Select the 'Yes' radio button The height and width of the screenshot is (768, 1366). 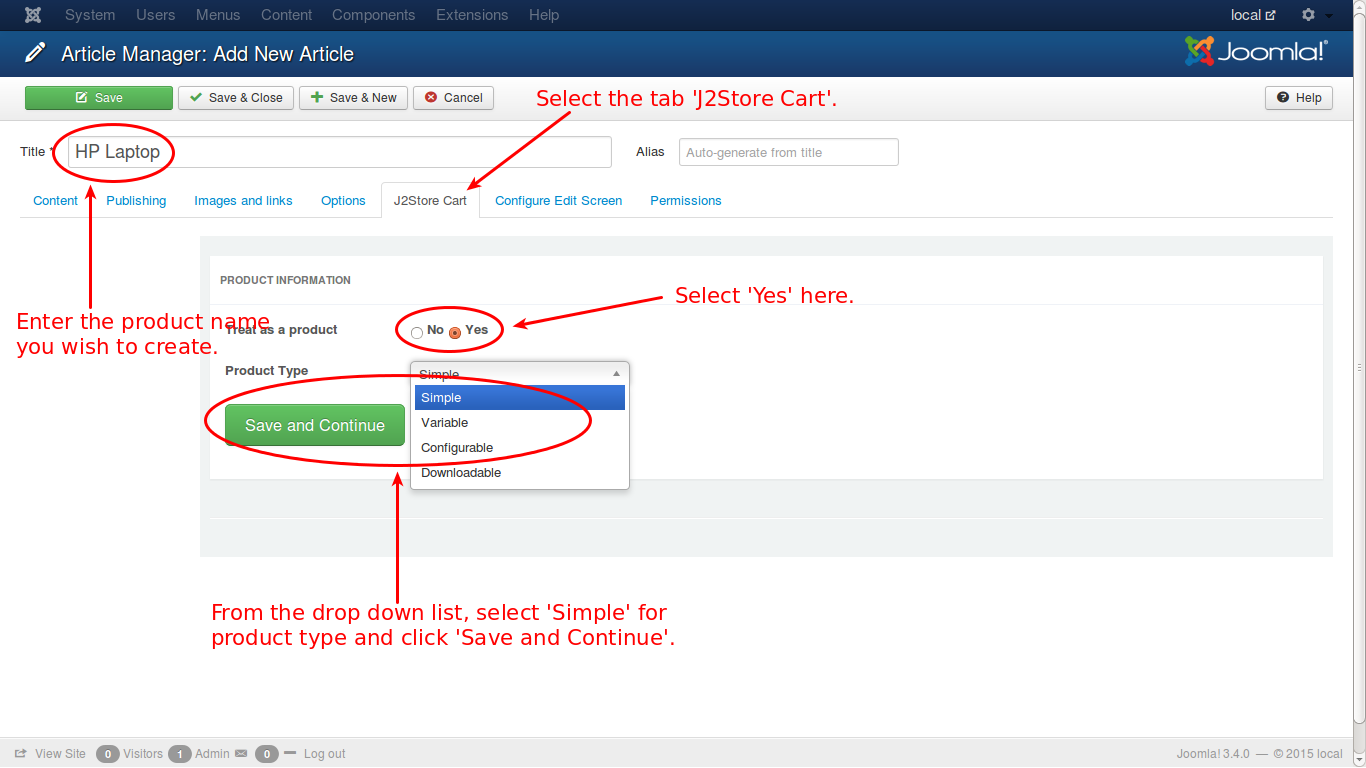pos(455,332)
